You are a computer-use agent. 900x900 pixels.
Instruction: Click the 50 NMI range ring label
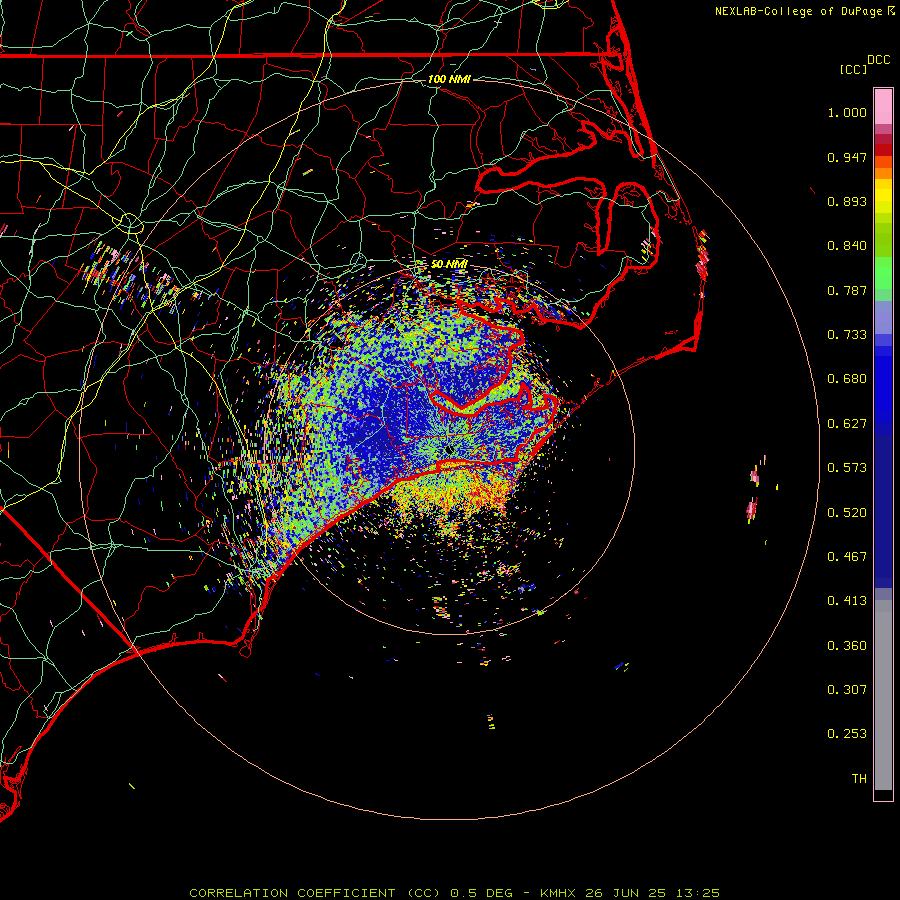[x=449, y=264]
